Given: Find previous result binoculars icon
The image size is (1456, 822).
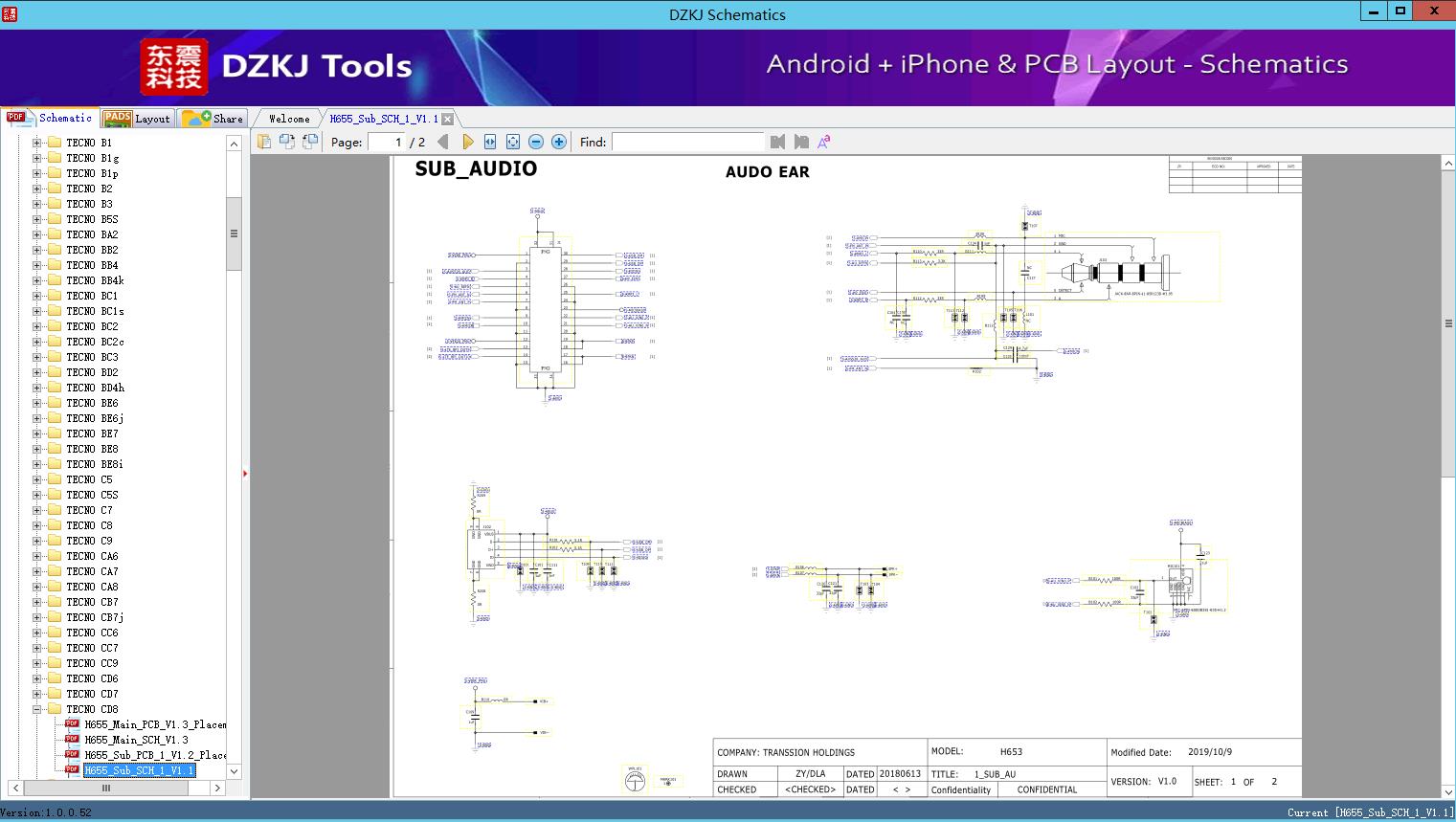Looking at the screenshot, I should tap(777, 142).
